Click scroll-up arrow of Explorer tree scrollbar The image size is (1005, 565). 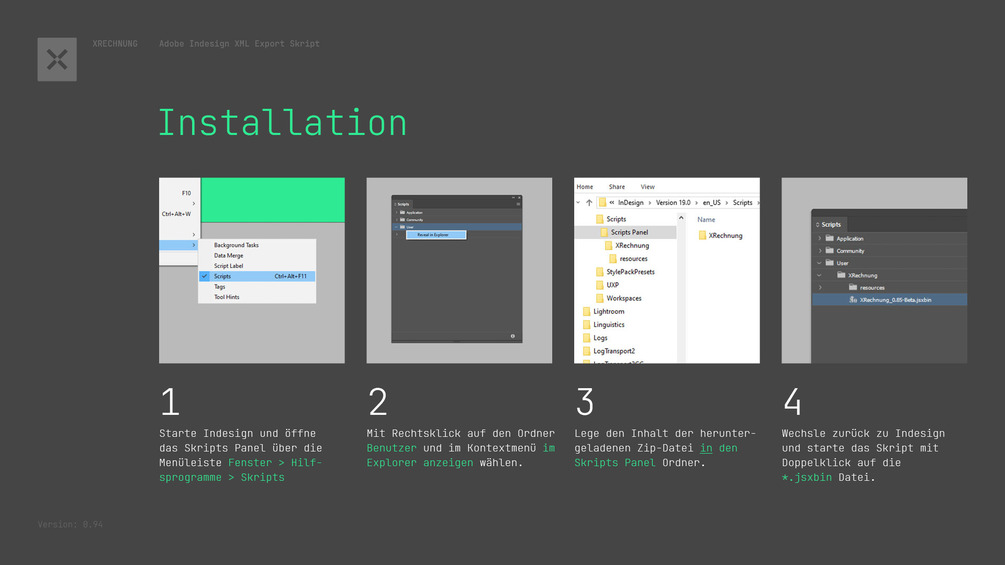(681, 218)
